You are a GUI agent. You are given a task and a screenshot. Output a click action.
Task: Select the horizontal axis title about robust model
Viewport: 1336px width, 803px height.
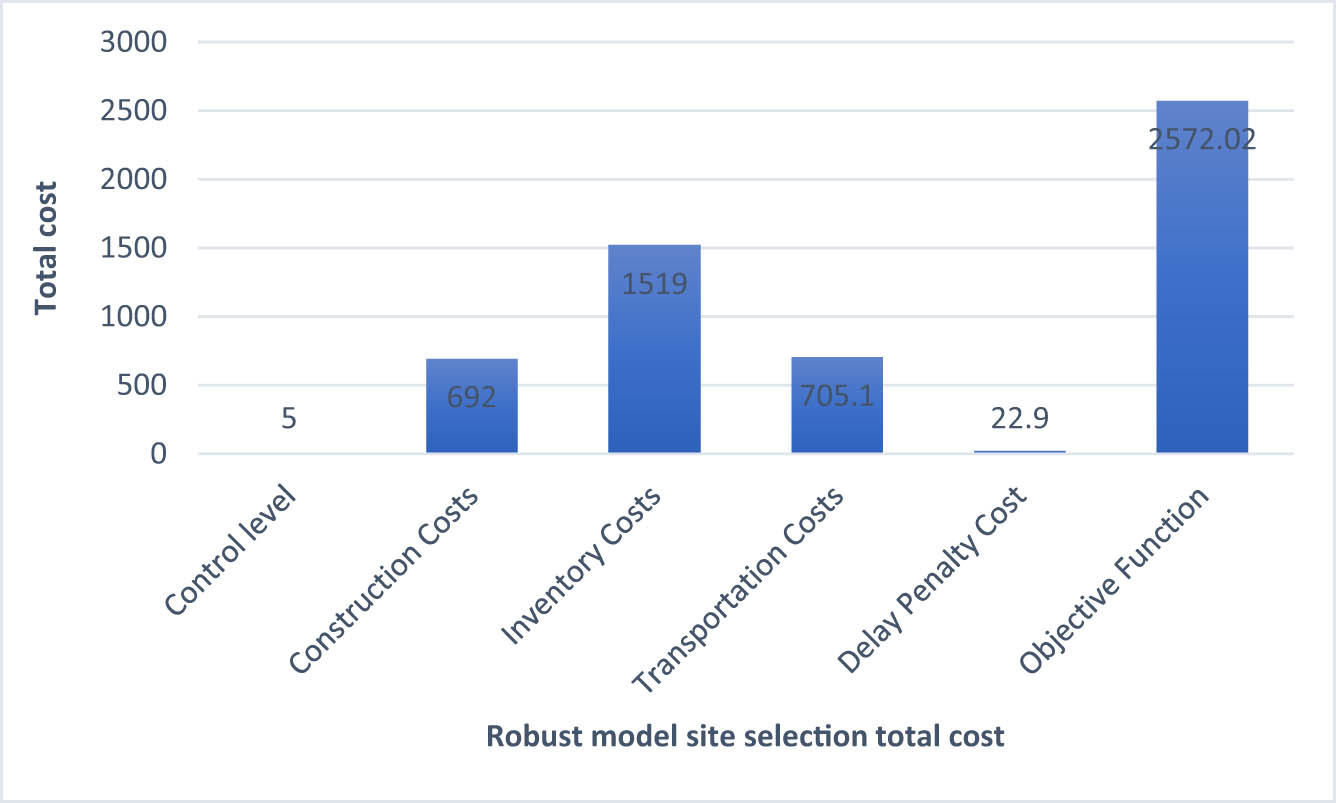pyautogui.click(x=745, y=737)
